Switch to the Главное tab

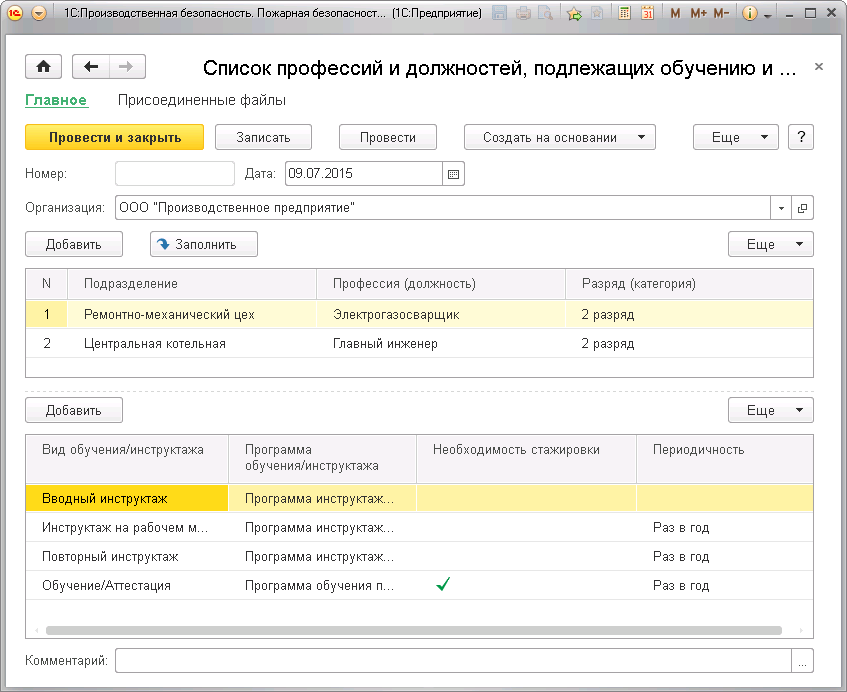pyautogui.click(x=56, y=100)
